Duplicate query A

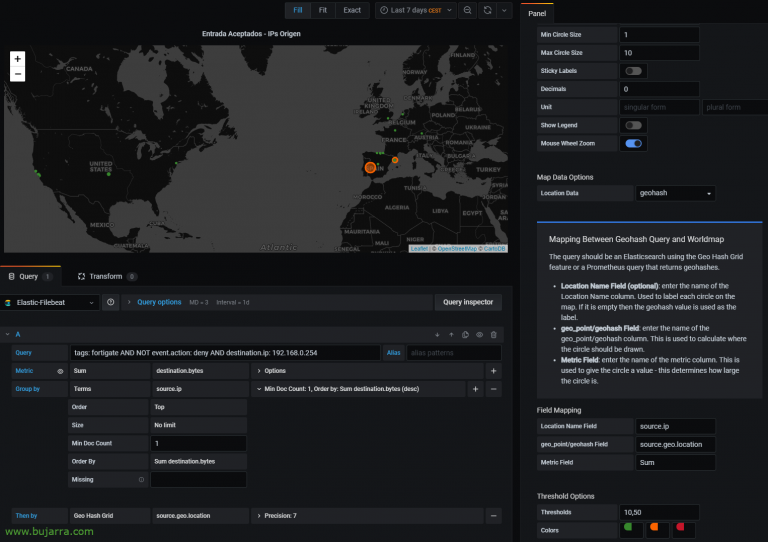(x=465, y=335)
